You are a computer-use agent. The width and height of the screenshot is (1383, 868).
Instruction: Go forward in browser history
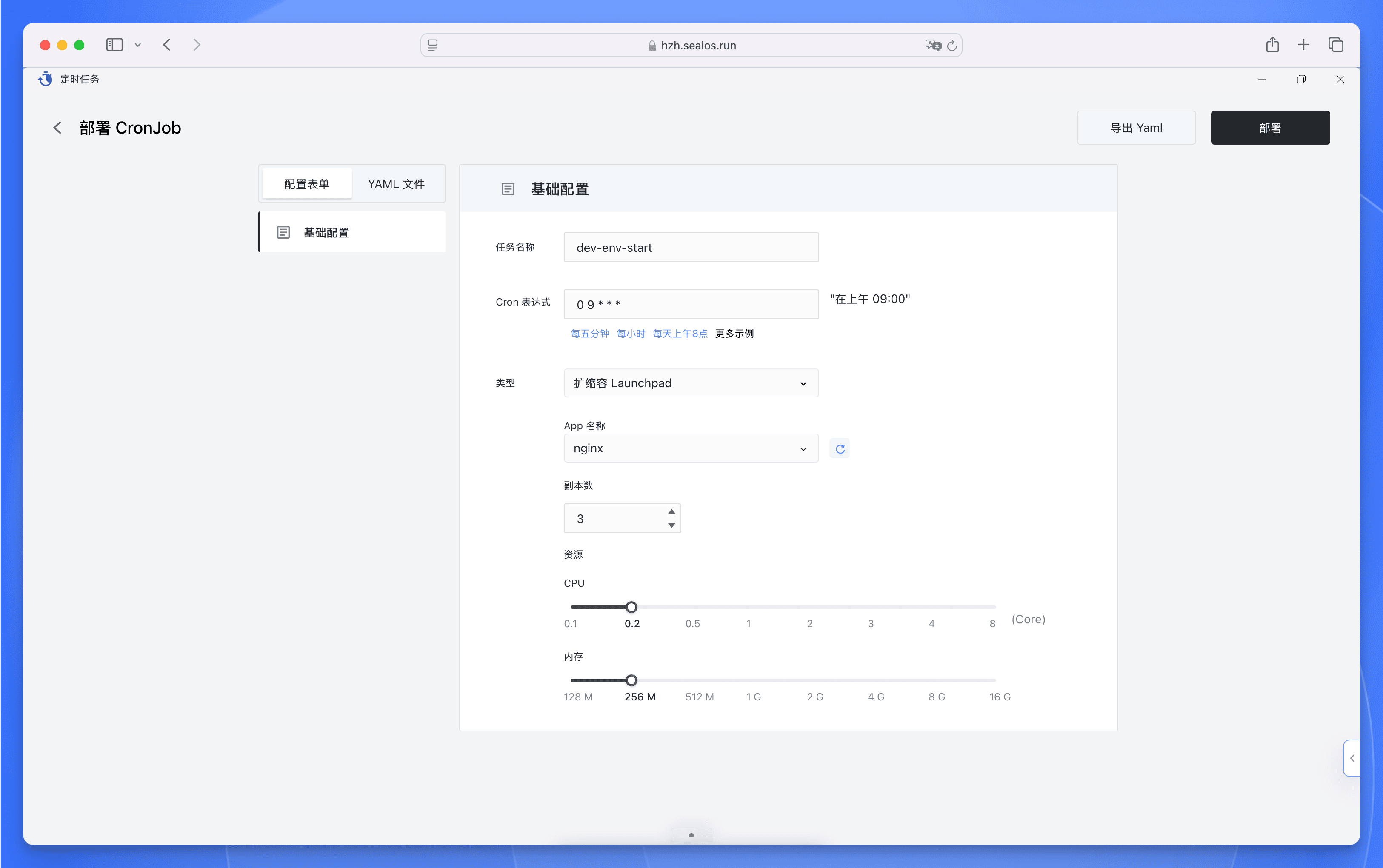[x=197, y=45]
